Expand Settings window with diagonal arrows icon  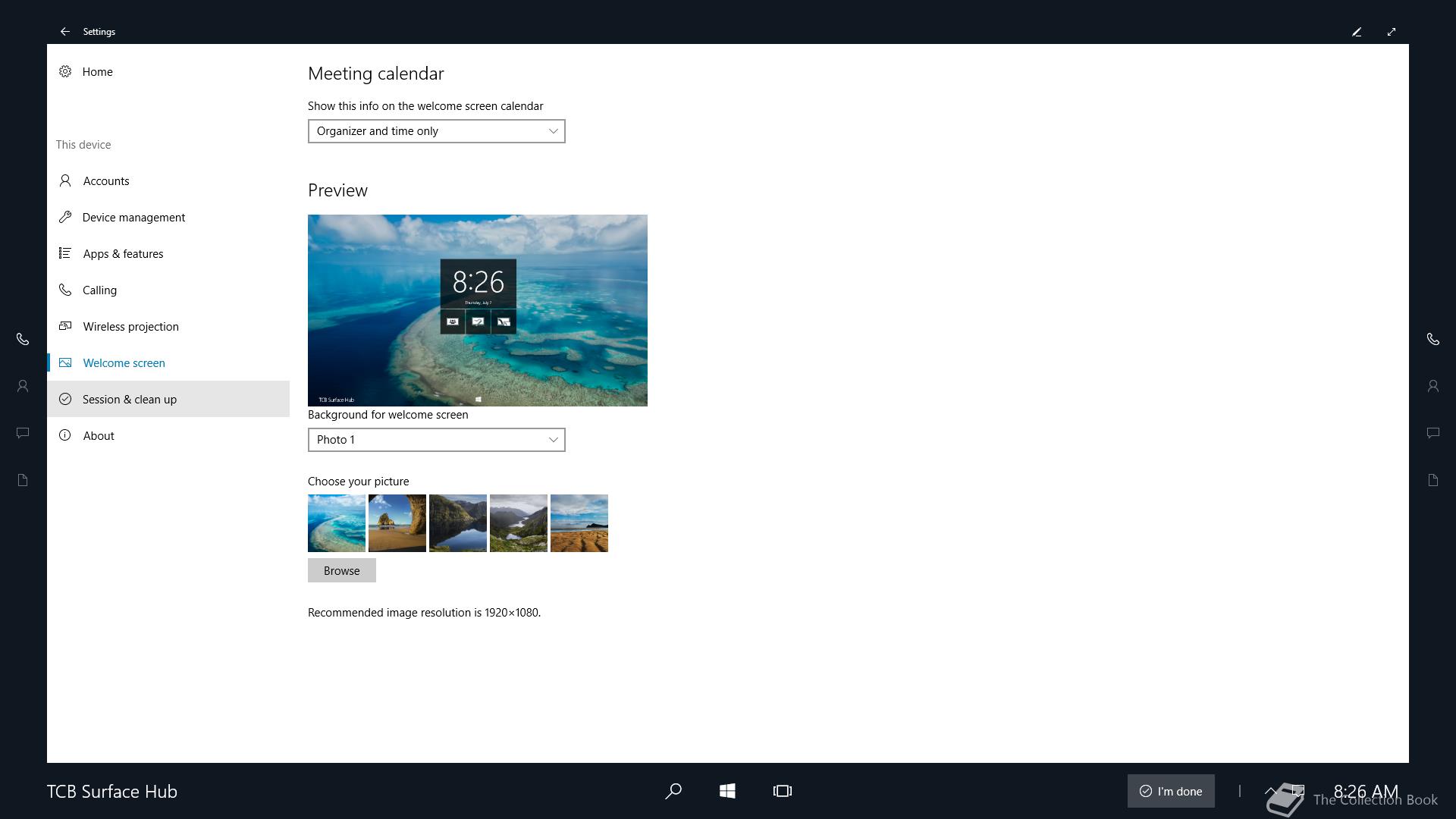(x=1392, y=32)
